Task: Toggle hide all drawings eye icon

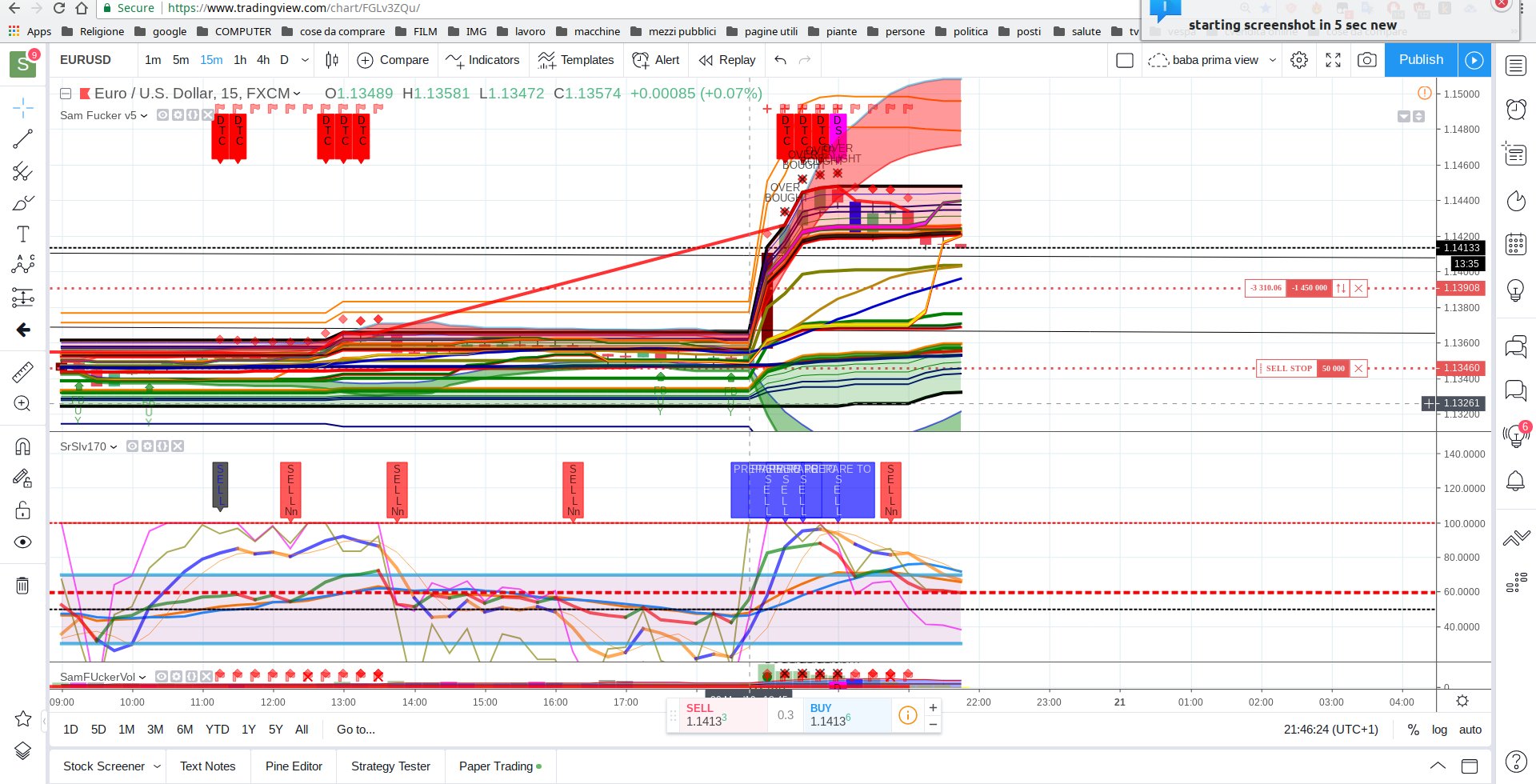Action: pyautogui.click(x=23, y=542)
